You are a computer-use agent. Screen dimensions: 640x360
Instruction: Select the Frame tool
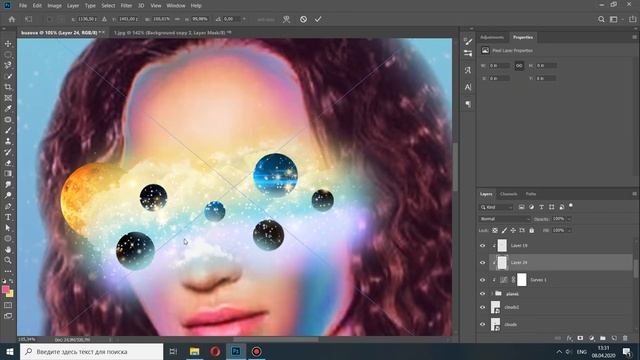point(8,98)
